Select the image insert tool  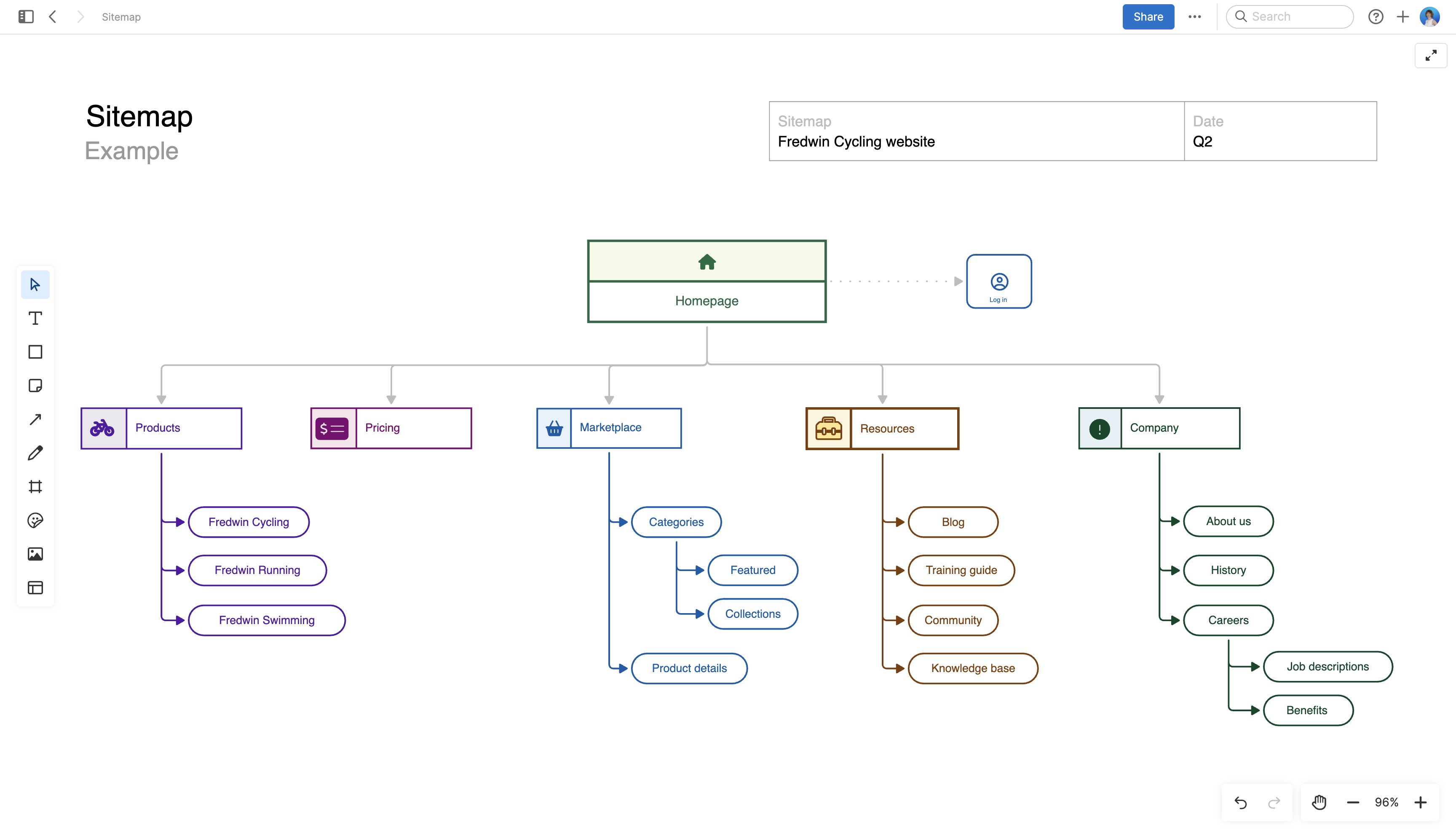click(35, 554)
